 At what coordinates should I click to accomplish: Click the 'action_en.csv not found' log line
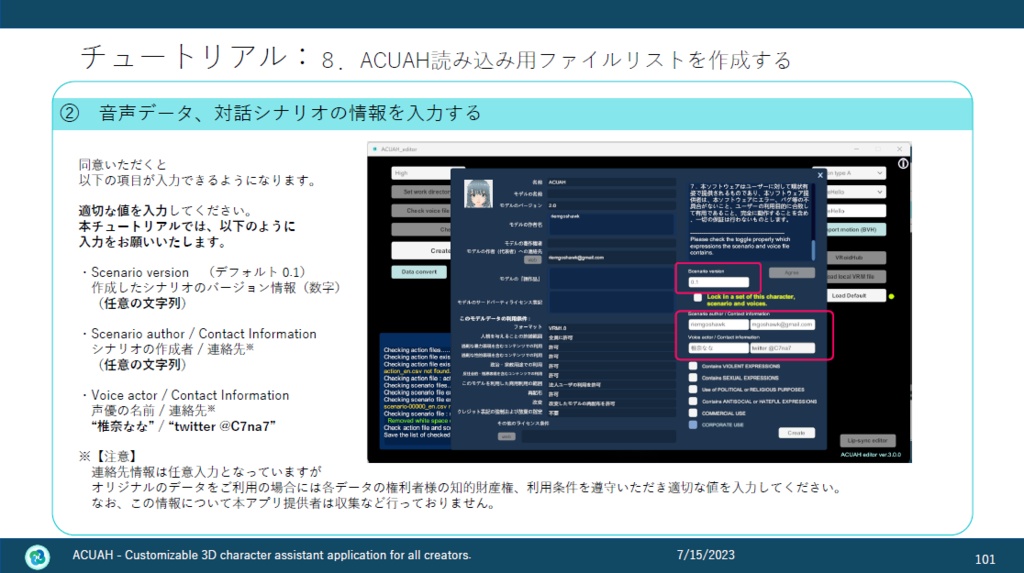(417, 371)
